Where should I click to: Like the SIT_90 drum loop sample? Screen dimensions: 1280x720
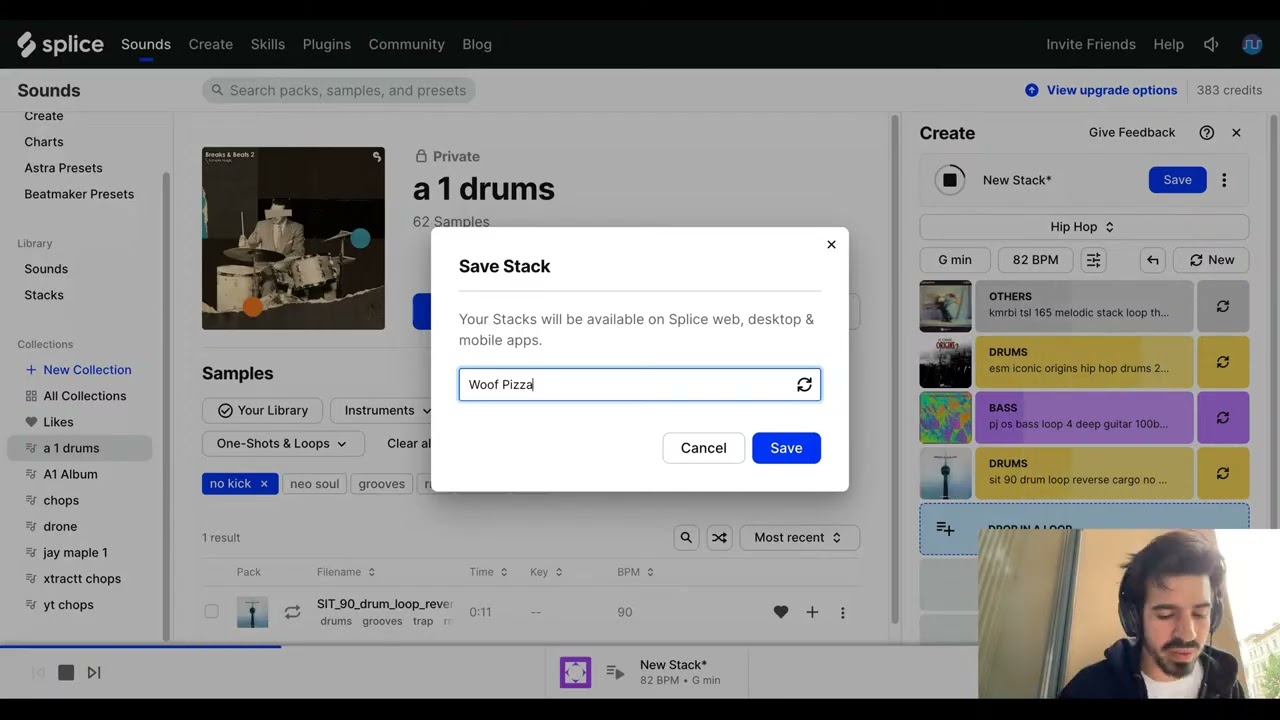[x=781, y=612]
